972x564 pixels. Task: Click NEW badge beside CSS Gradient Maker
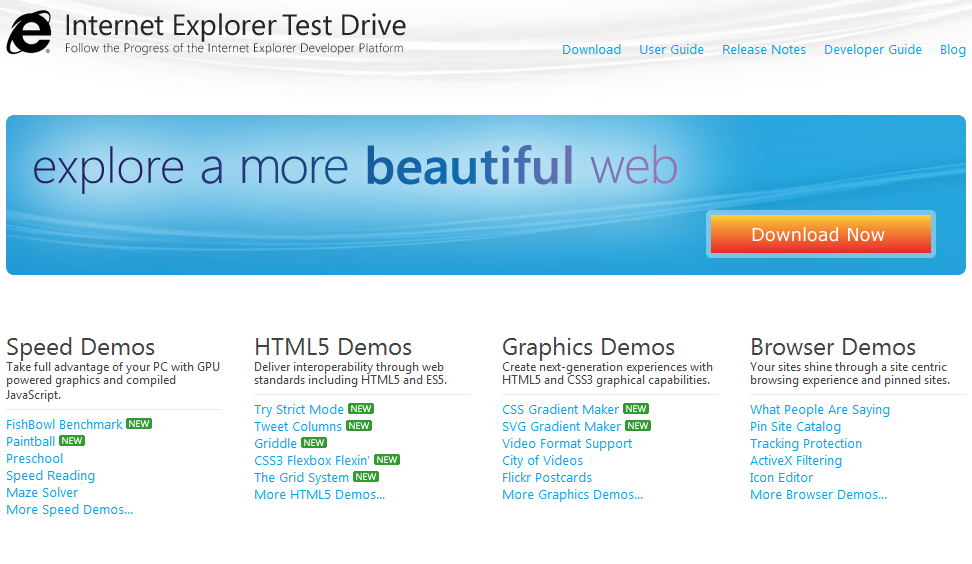(x=636, y=408)
